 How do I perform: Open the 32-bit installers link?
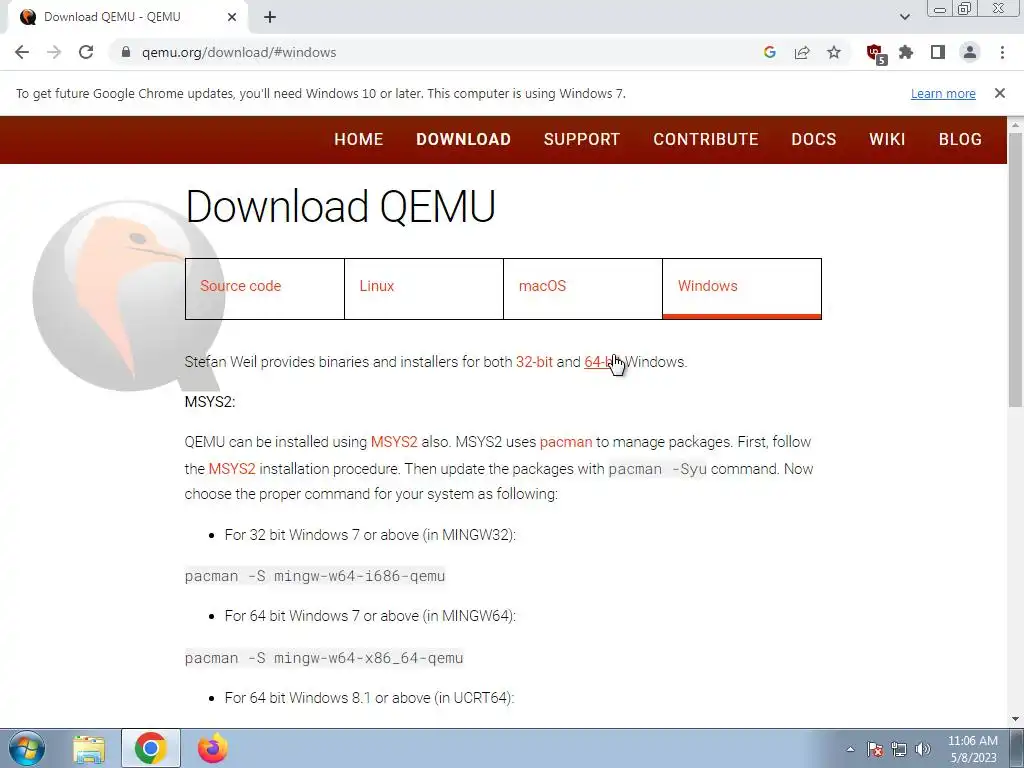click(x=534, y=362)
